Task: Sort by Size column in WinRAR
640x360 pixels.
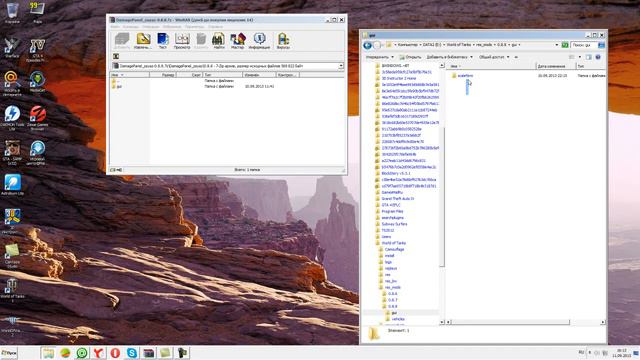Action: point(164,75)
